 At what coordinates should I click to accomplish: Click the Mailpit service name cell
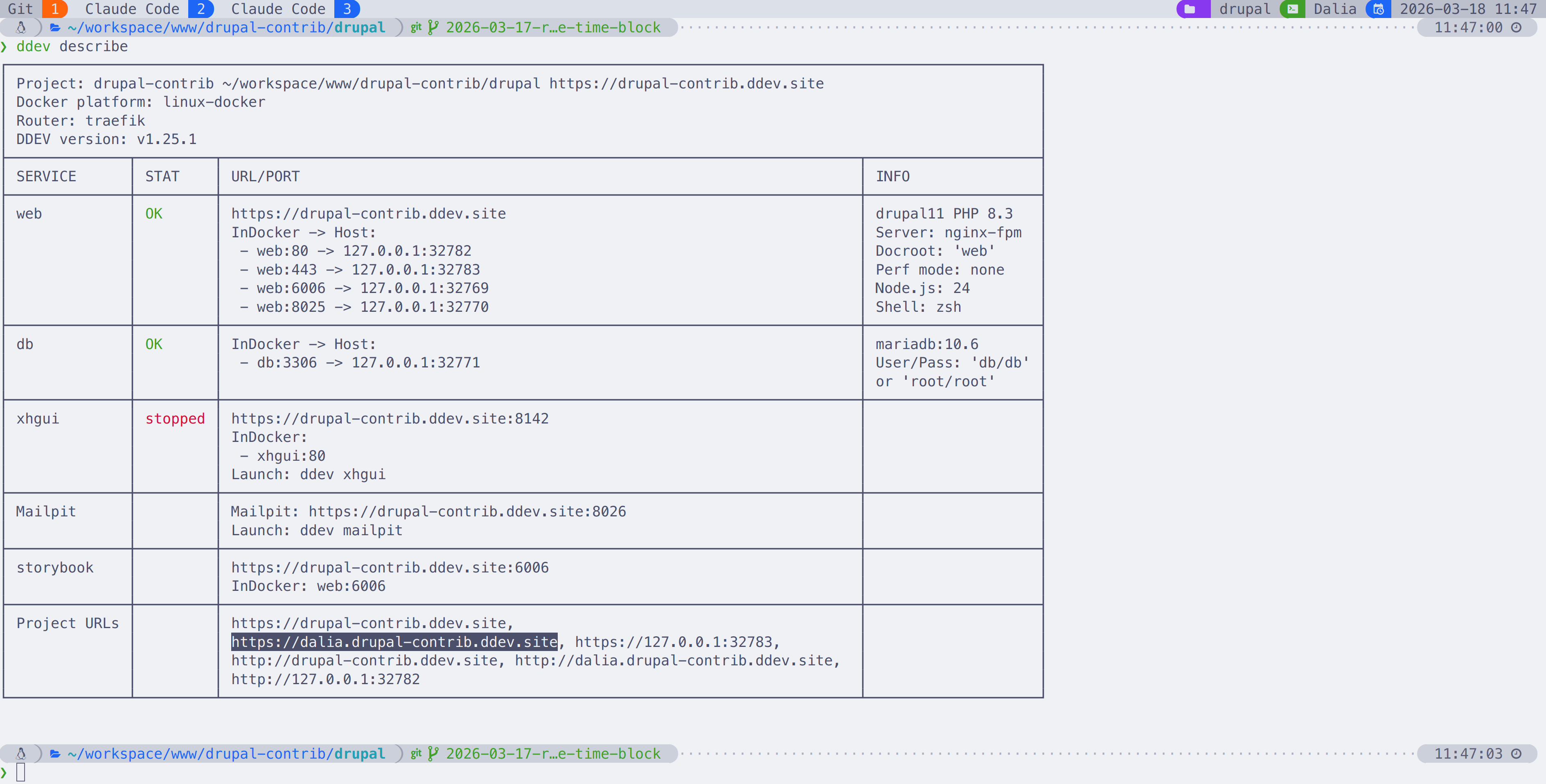point(46,511)
